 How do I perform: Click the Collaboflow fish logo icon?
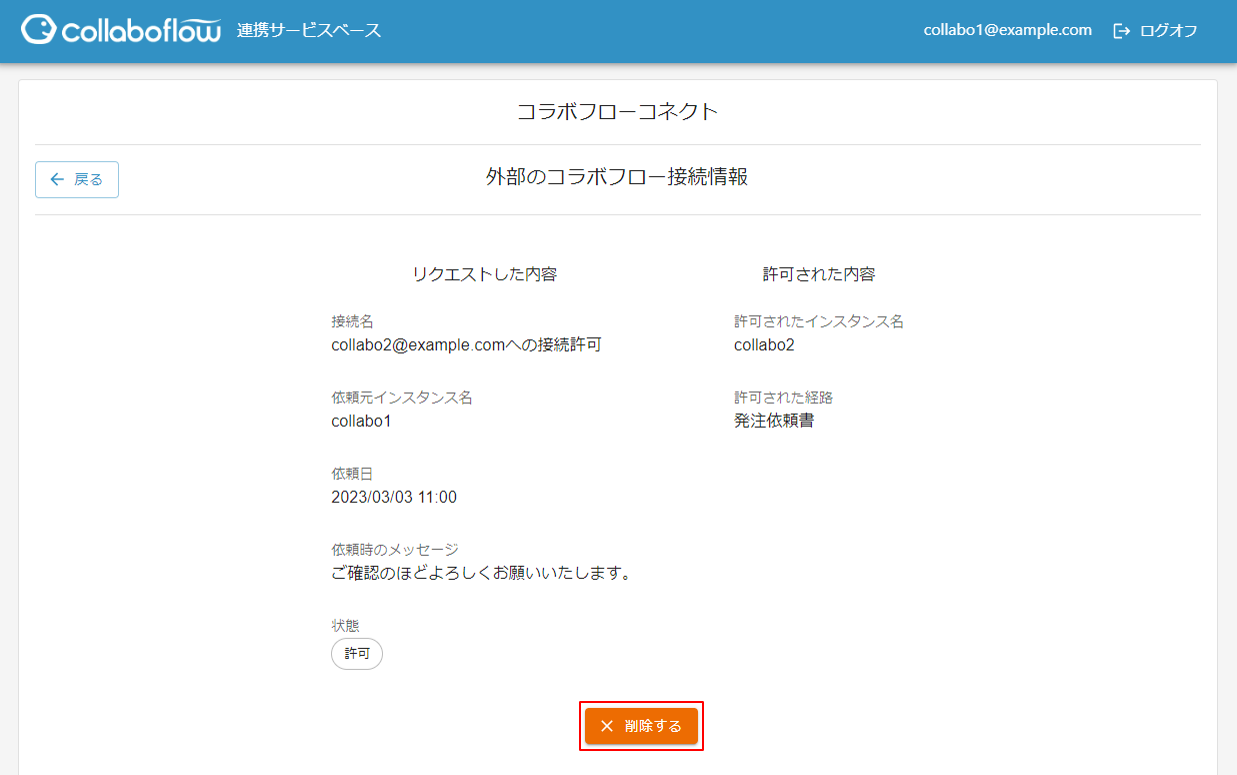pos(39,30)
